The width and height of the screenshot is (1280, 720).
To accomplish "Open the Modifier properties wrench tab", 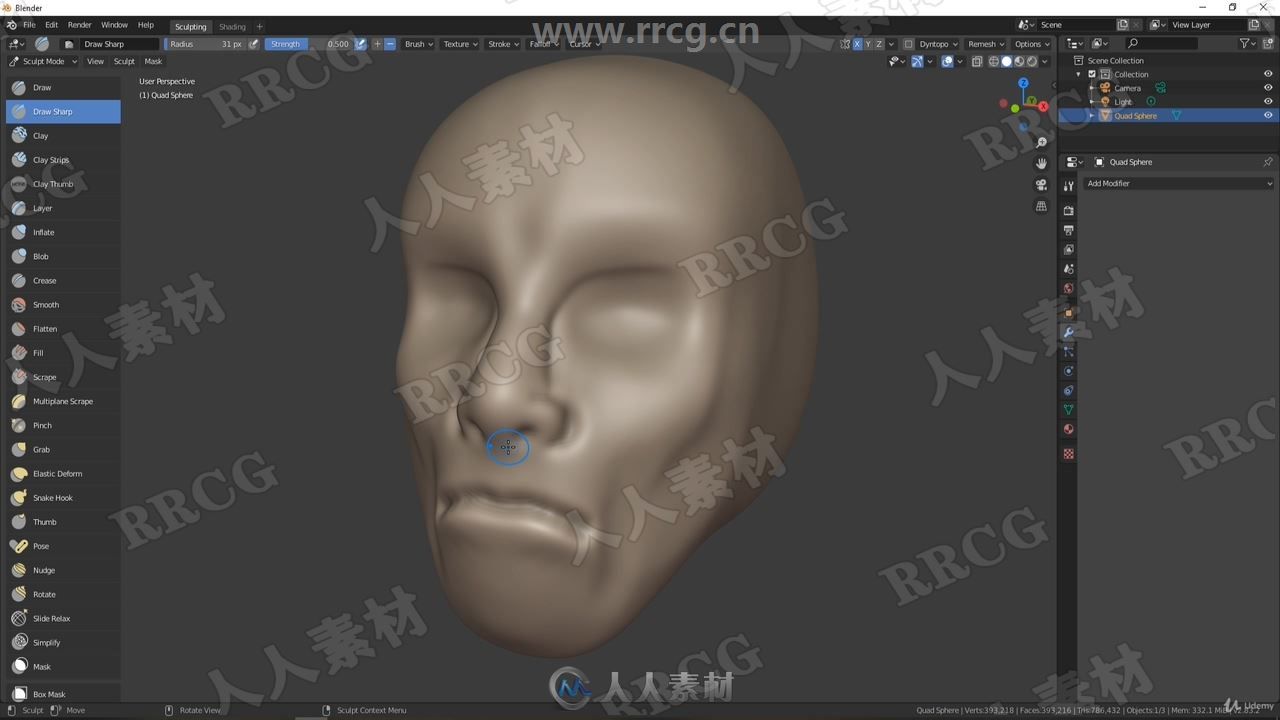I will tap(1068, 332).
